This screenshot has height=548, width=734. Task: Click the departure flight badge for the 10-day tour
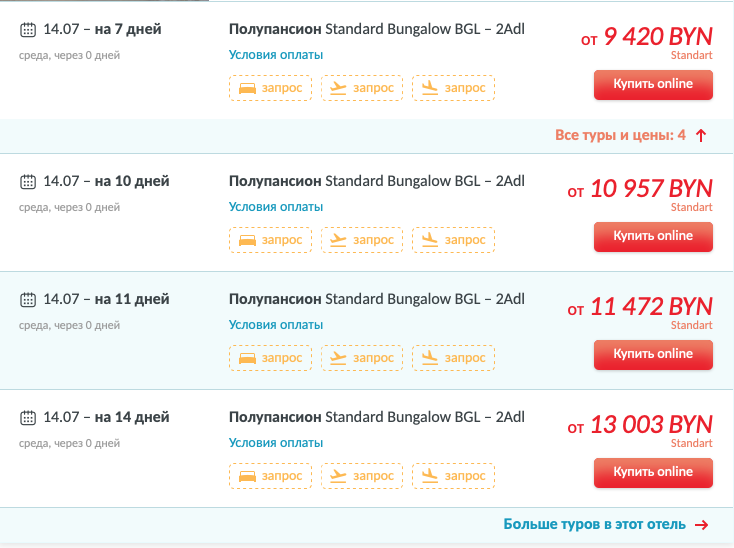(362, 240)
